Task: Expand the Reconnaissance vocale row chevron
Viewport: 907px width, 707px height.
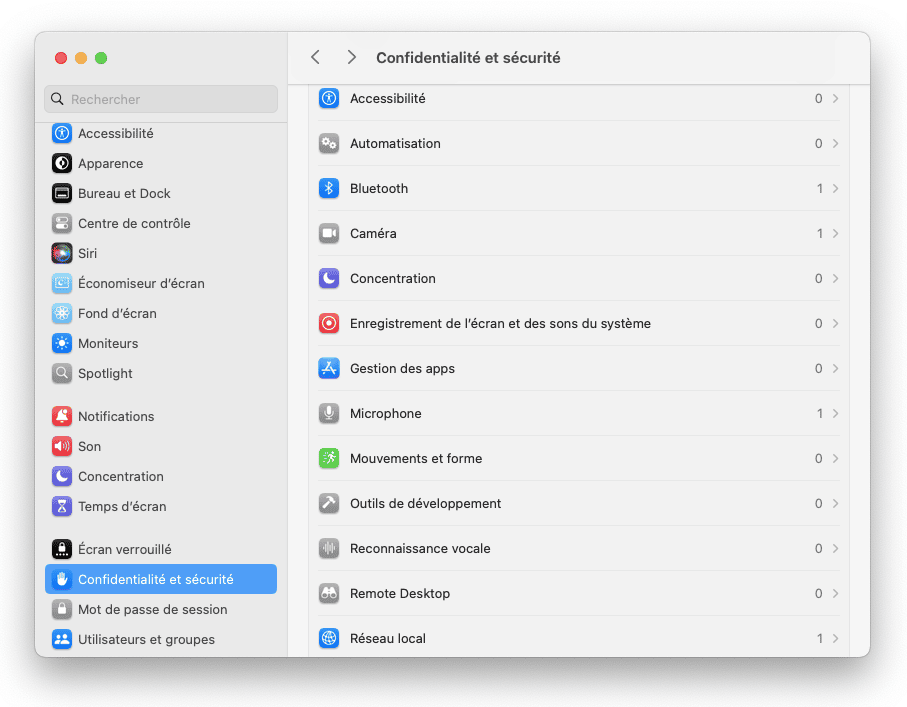Action: click(835, 548)
